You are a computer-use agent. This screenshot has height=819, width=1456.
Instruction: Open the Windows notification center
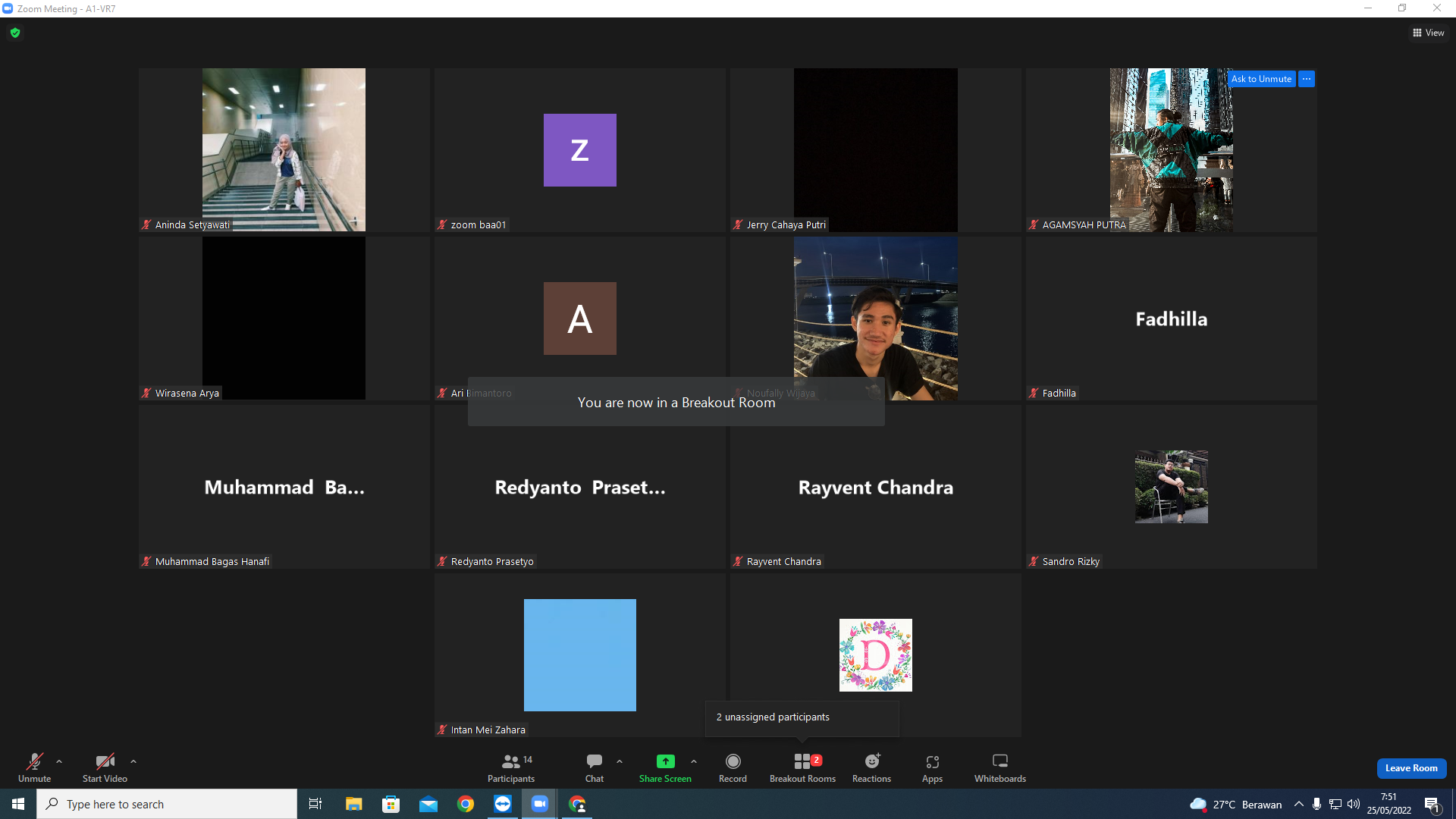pos(1432,804)
